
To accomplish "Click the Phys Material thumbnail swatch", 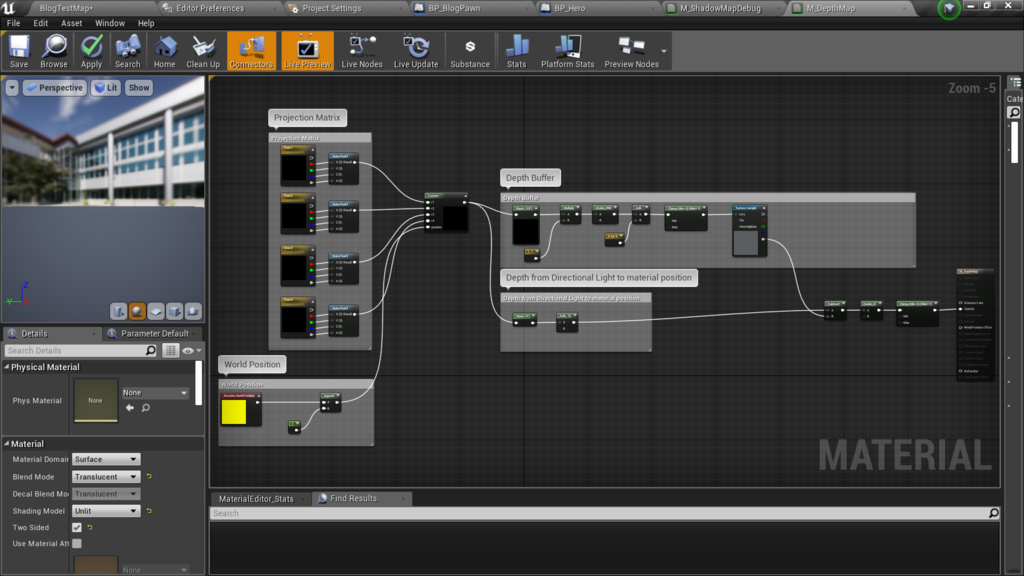I will pyautogui.click(x=95, y=400).
